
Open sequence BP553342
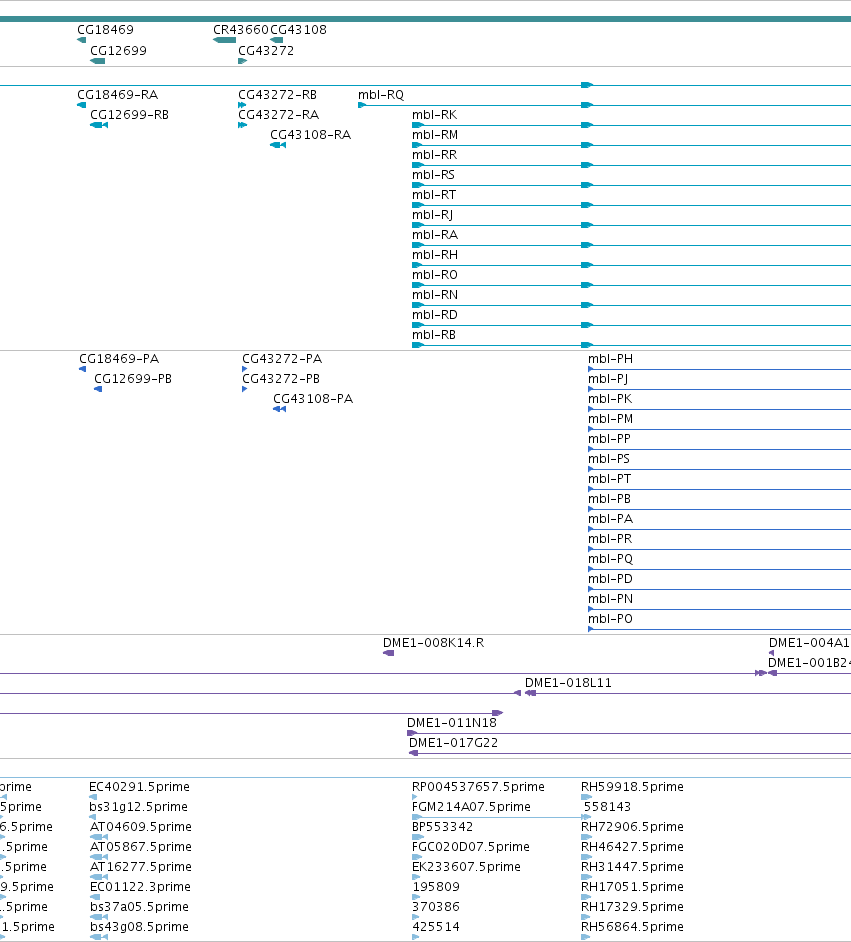[x=443, y=827]
